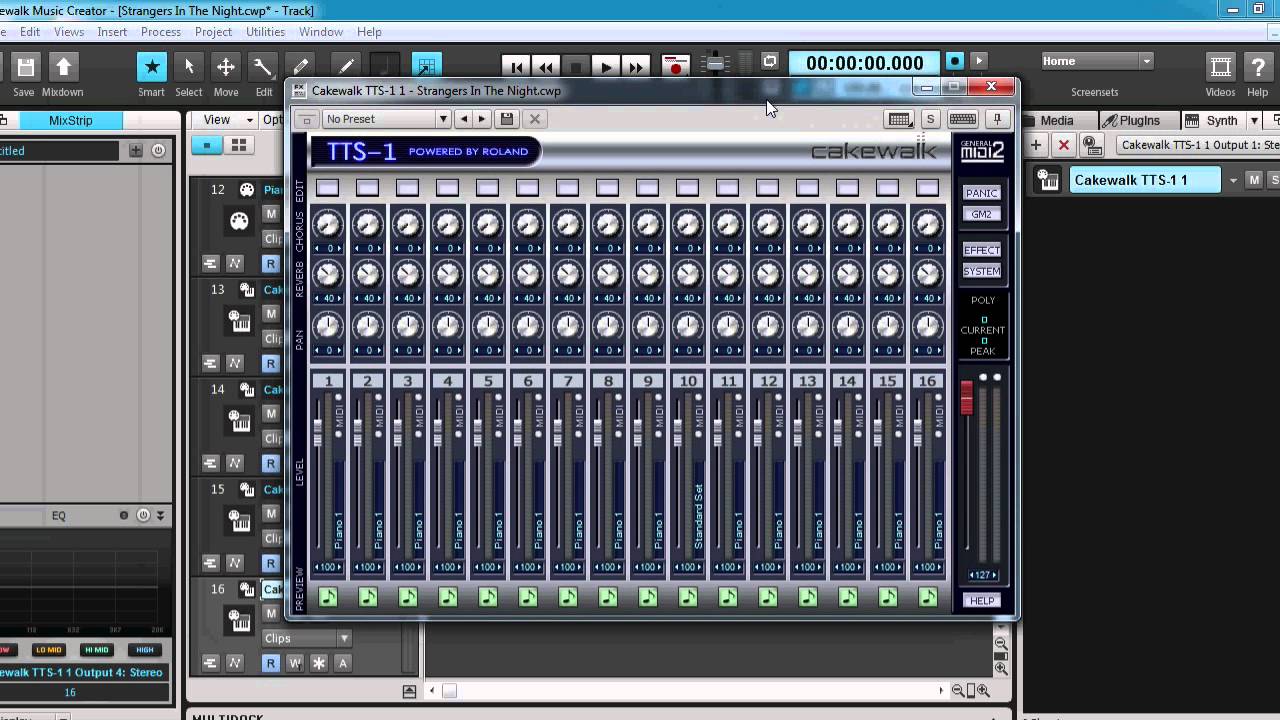Screen dimensions: 1280x720
Task: Preview the sound of part 1
Action: point(328,597)
